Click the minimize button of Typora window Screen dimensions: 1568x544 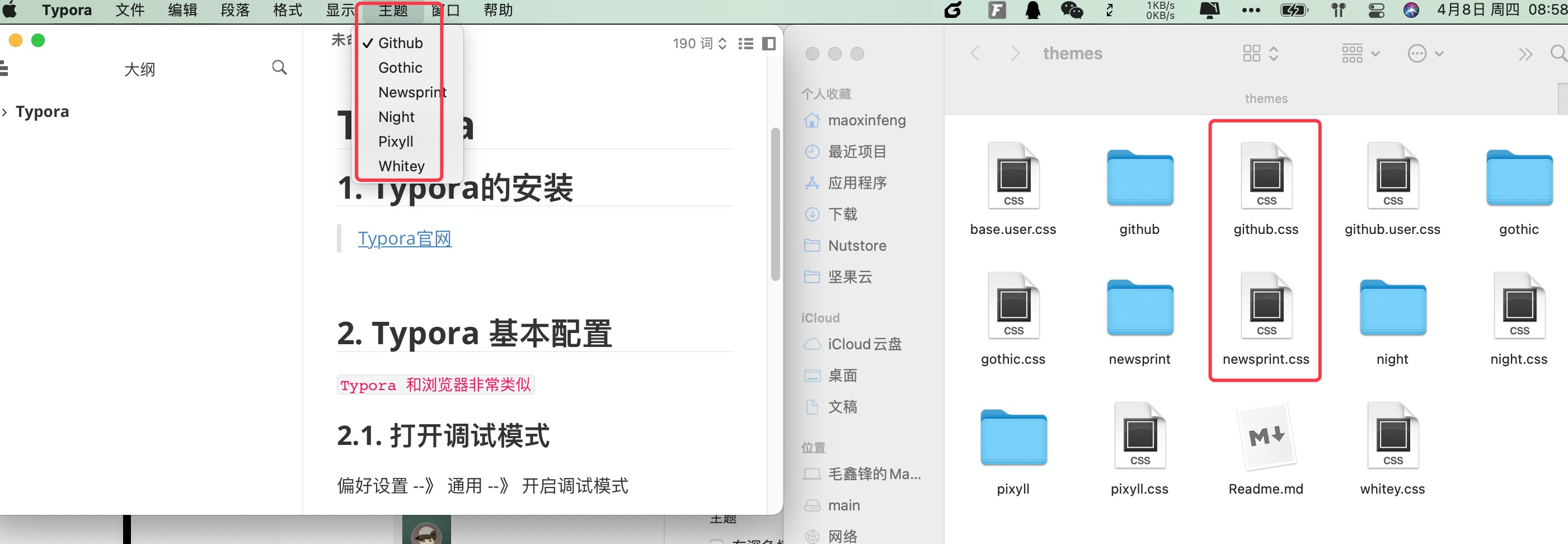(x=16, y=41)
